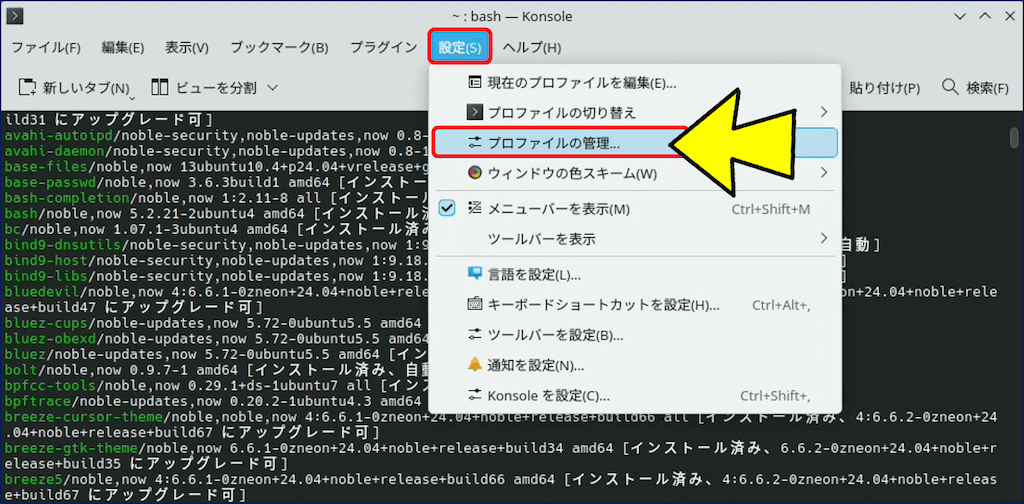Select 現在のプロファイルを編集(E) entry
Viewport: 1024px width, 504px height.
click(581, 82)
